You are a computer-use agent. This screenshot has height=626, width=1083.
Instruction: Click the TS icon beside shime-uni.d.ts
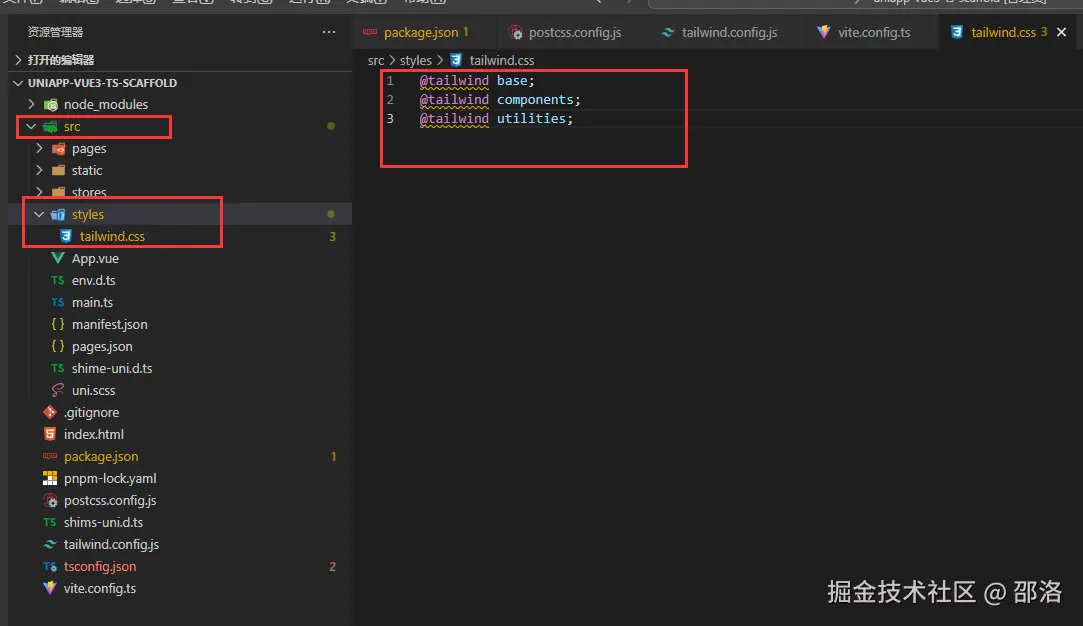[58, 368]
